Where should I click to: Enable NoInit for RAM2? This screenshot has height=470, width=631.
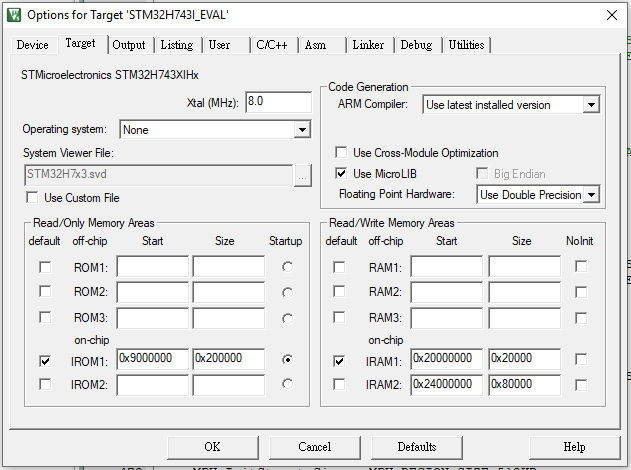[x=581, y=292]
